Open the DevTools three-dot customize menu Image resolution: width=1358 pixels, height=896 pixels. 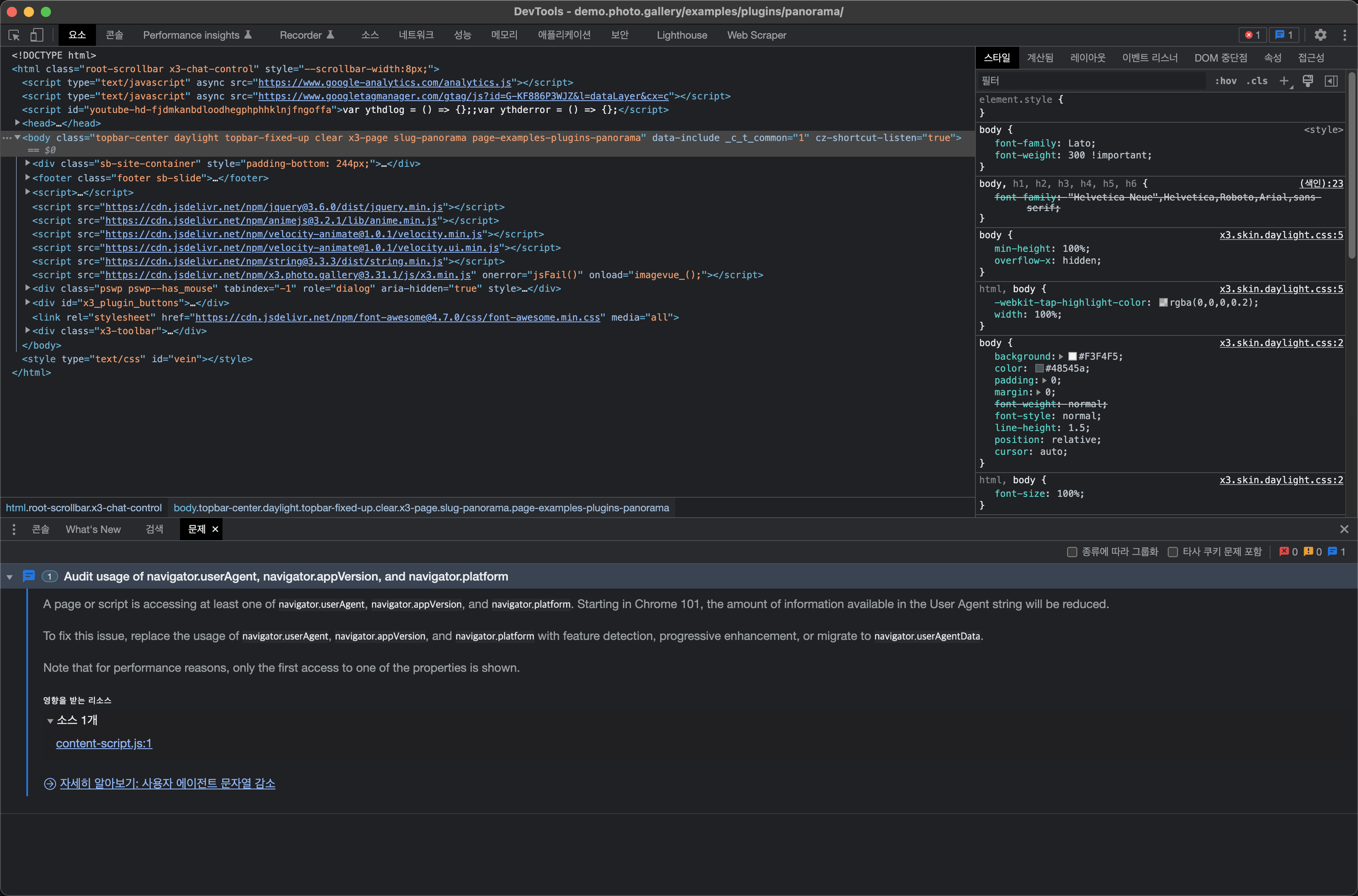[x=1345, y=35]
